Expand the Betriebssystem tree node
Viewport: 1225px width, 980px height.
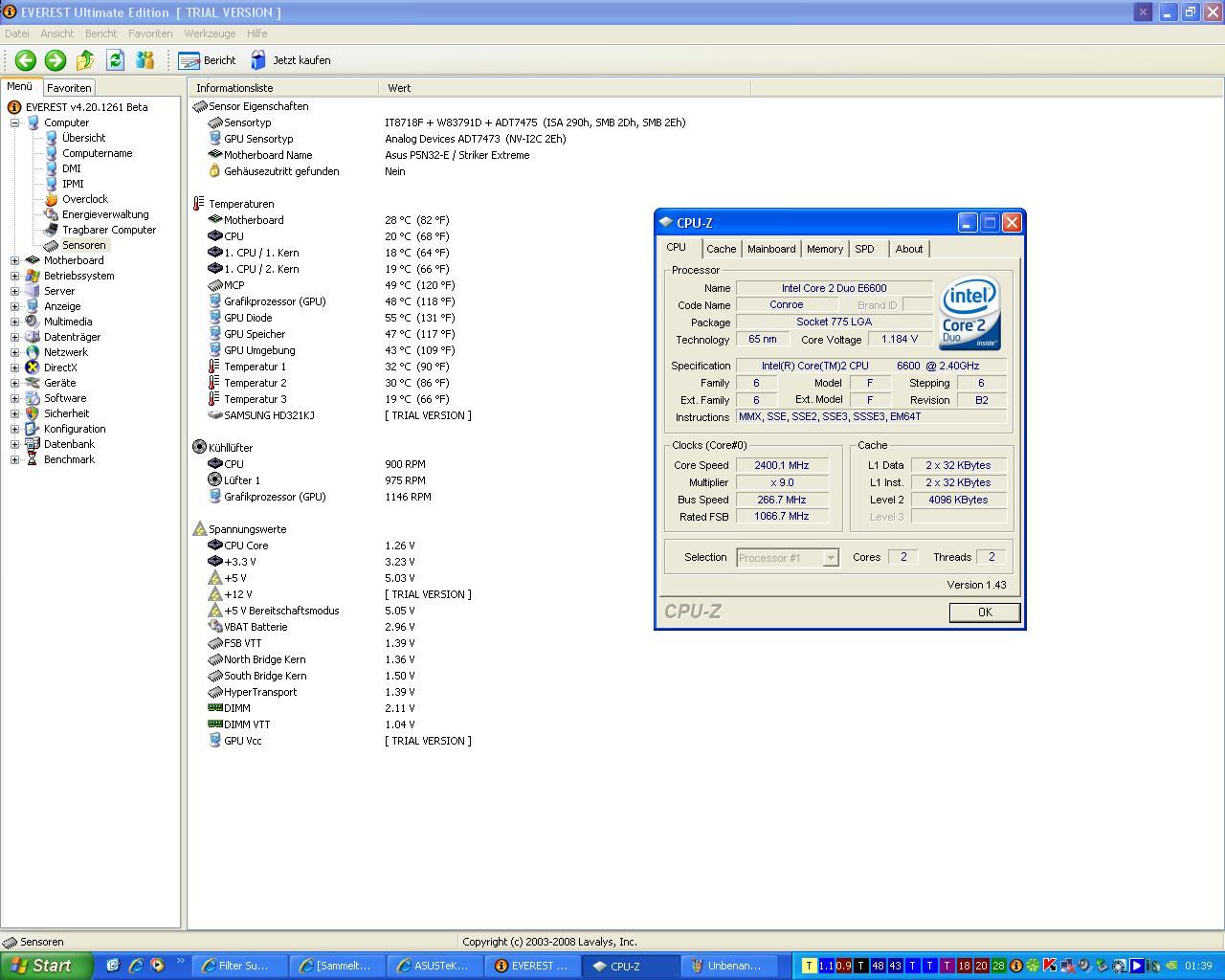tap(14, 276)
